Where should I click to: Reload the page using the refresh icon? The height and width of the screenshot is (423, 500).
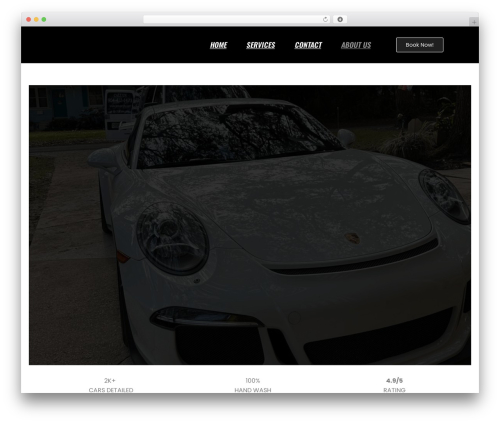pyautogui.click(x=325, y=19)
